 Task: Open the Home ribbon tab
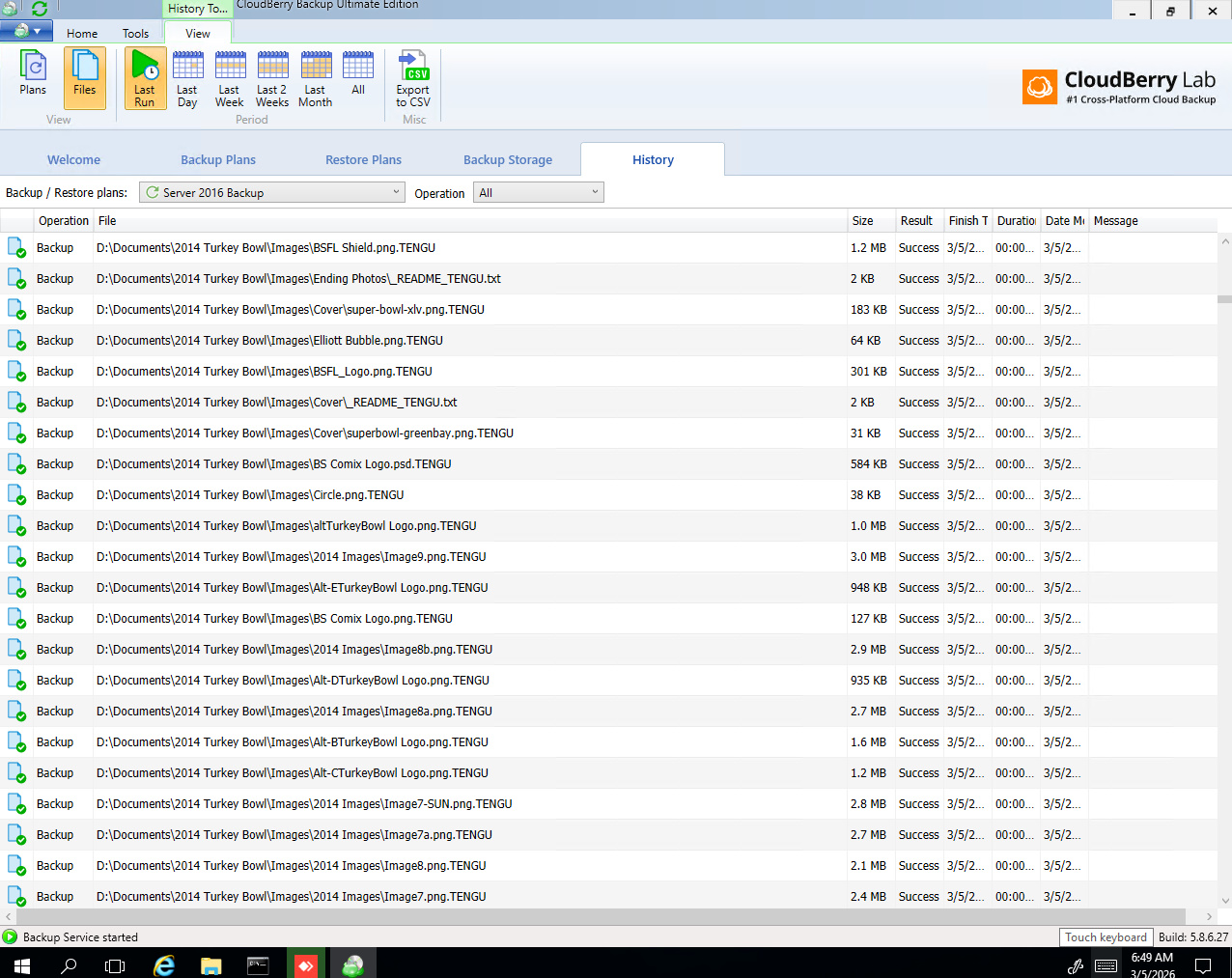point(82,33)
